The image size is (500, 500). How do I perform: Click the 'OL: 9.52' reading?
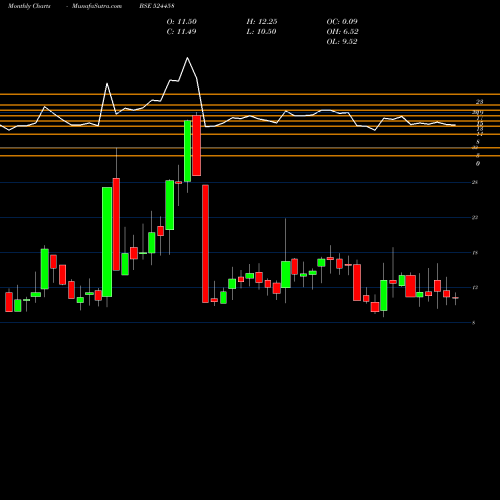(x=342, y=42)
